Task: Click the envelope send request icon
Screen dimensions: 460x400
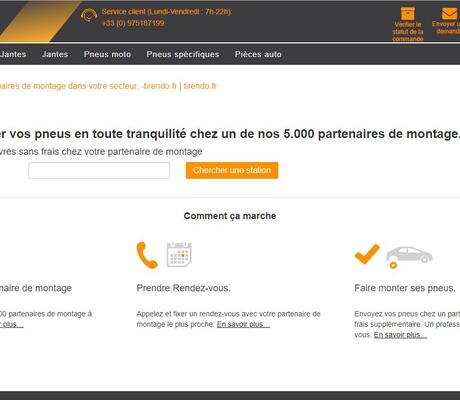Action: (449, 14)
